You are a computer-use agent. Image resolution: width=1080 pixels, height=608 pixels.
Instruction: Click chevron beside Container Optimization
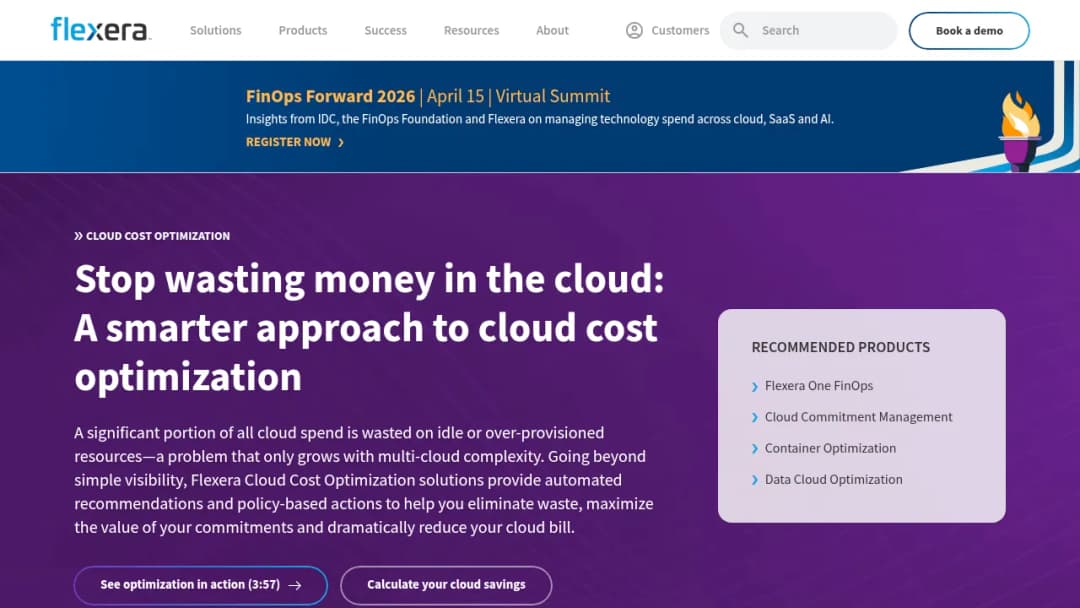coord(755,449)
